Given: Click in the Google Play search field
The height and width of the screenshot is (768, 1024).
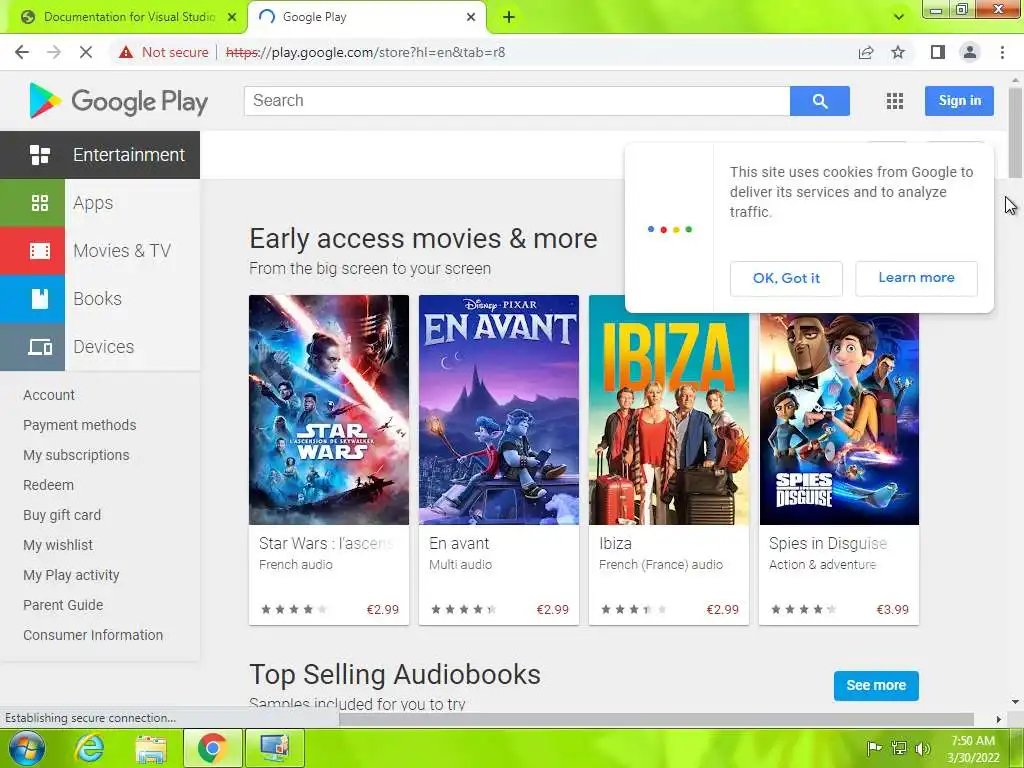Looking at the screenshot, I should 517,101.
